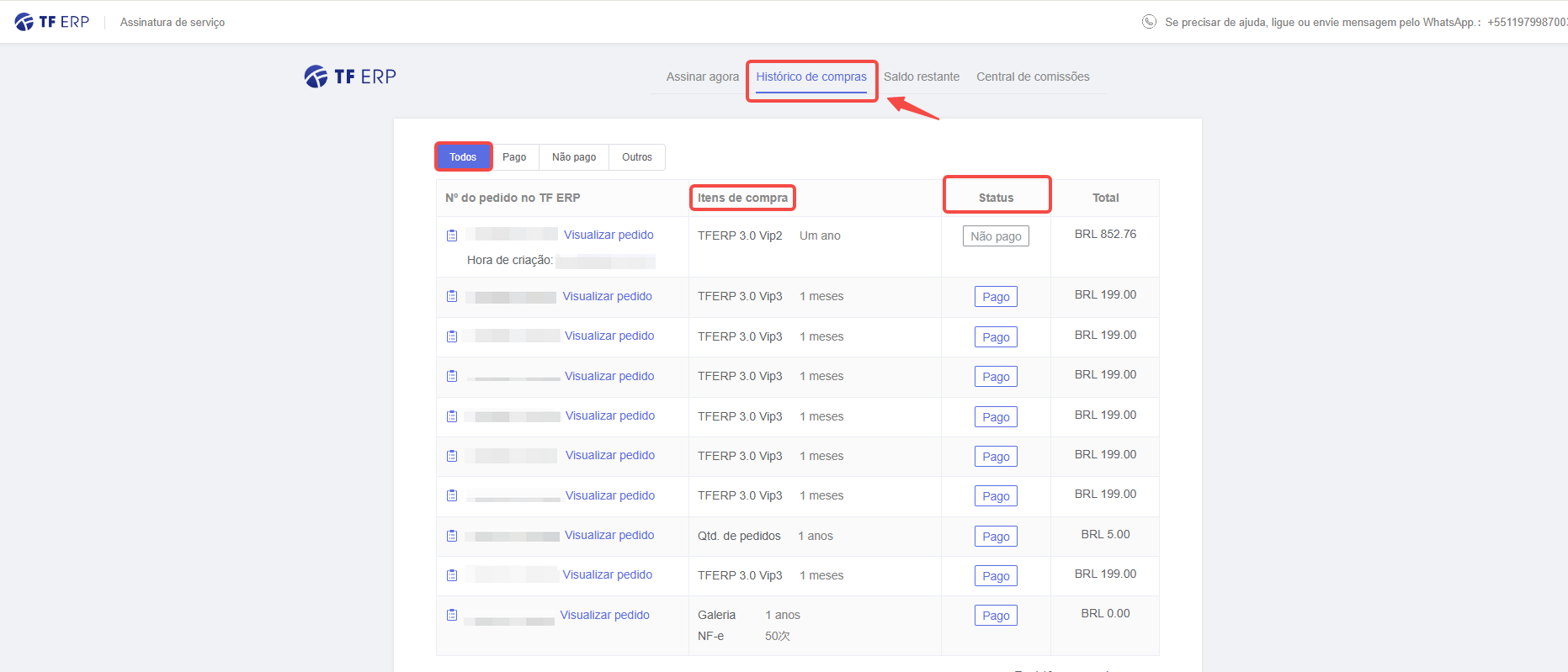Click the order document icon in Vip2 row
Image resolution: width=1568 pixels, height=672 pixels.
(x=452, y=235)
